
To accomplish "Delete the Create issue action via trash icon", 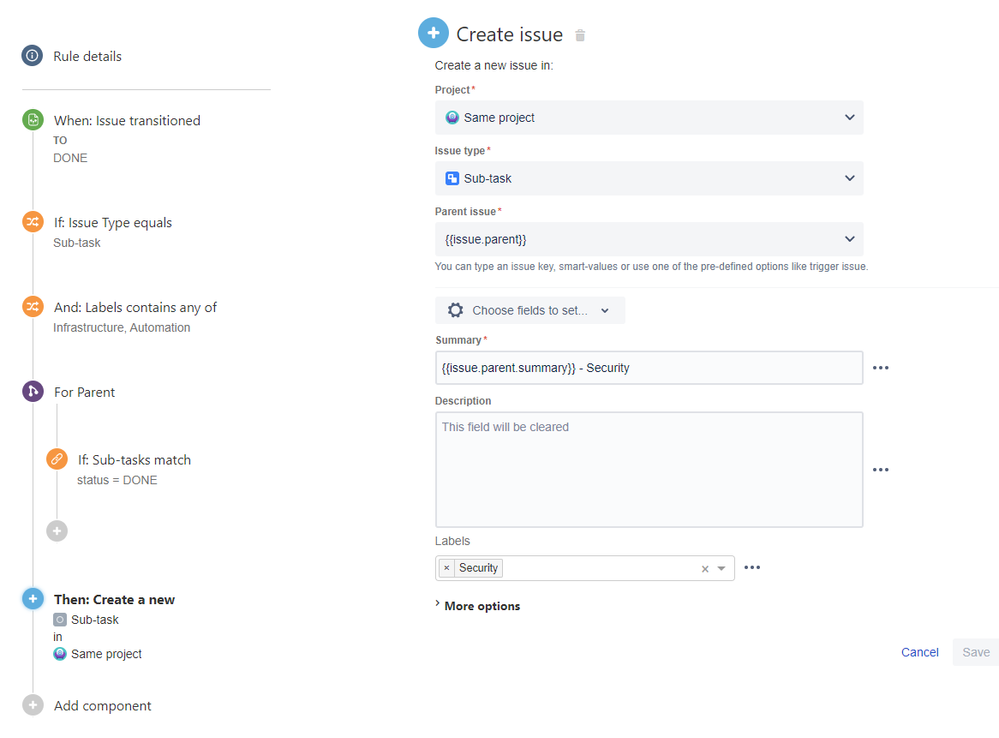I will tap(580, 34).
